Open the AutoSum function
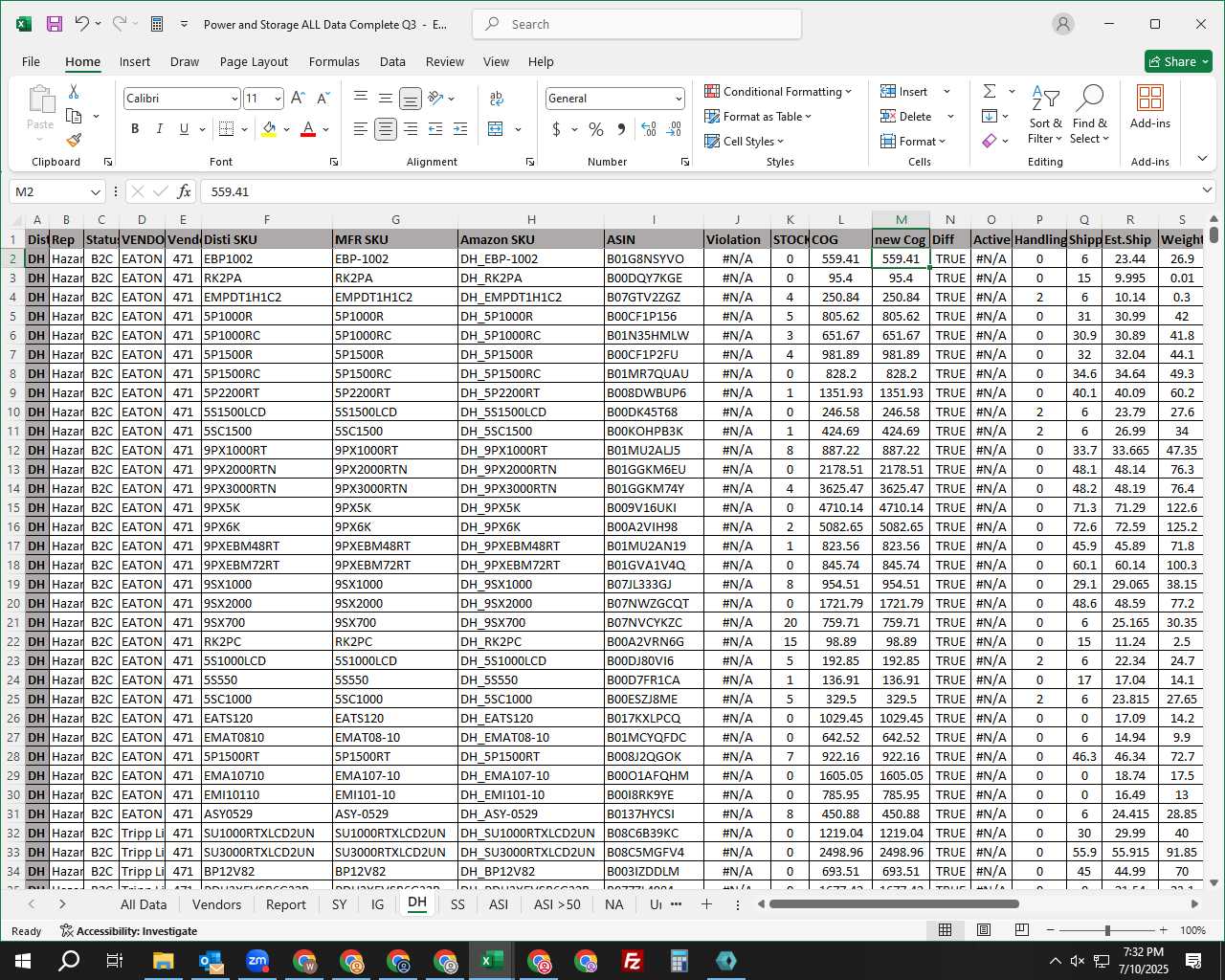This screenshot has height=980, width=1225. (x=990, y=91)
